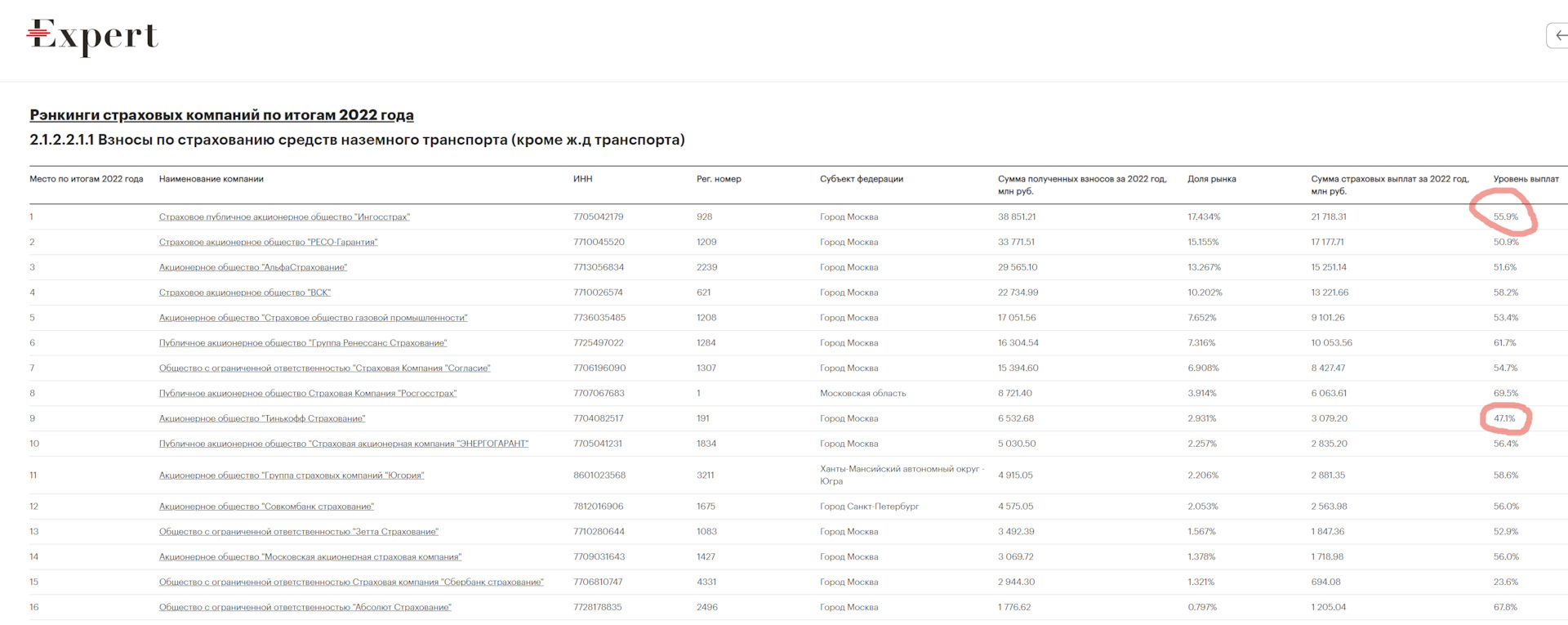
Task: Select the 'Город Санкт-Петербург' cell
Action: pyautogui.click(x=870, y=507)
